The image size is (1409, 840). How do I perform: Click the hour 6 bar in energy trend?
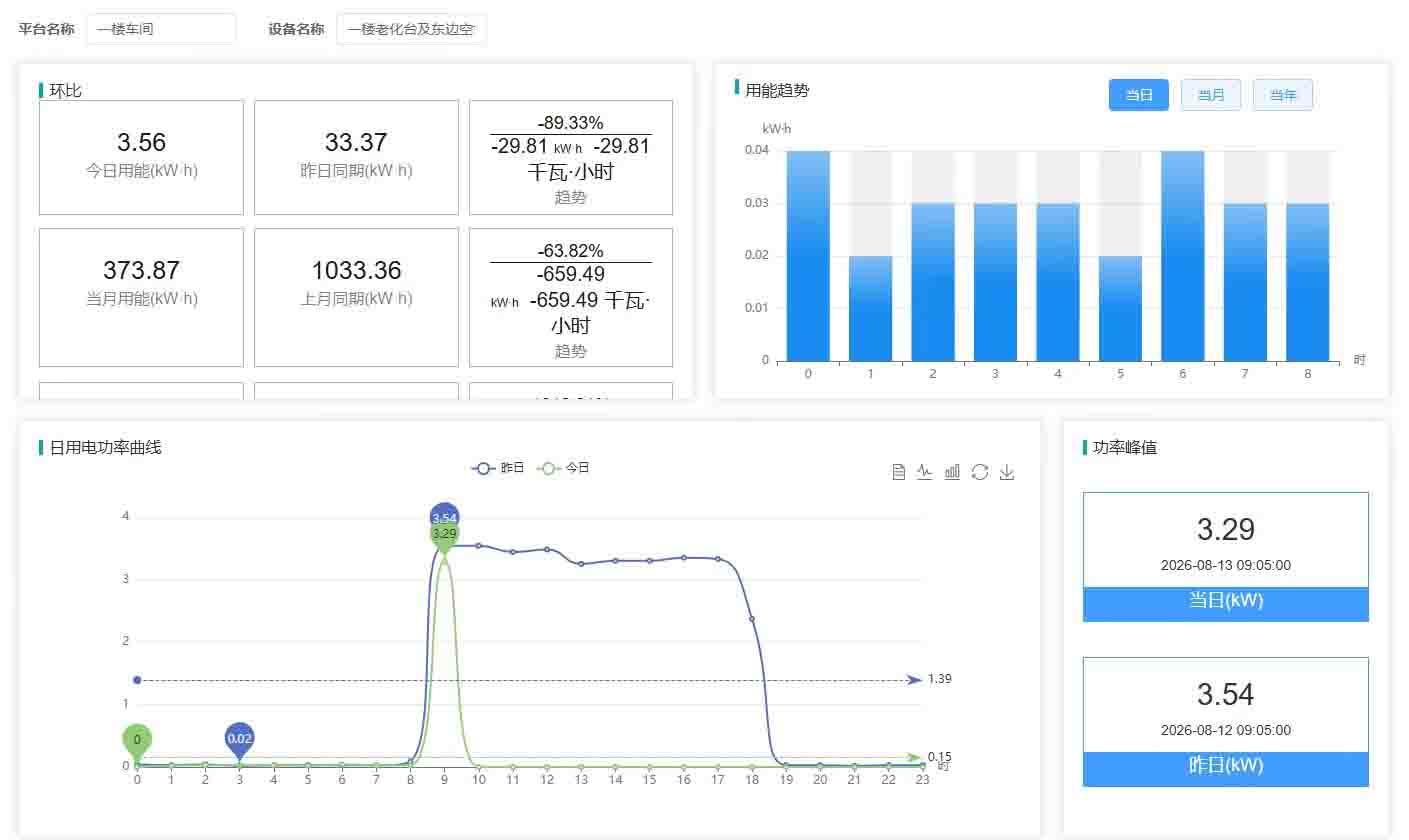pos(1183,255)
